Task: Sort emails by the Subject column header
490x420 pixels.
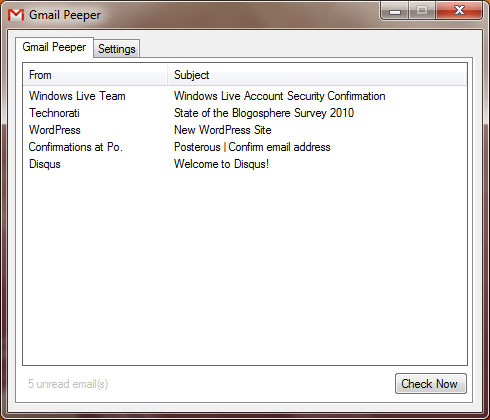Action: pyautogui.click(x=317, y=75)
